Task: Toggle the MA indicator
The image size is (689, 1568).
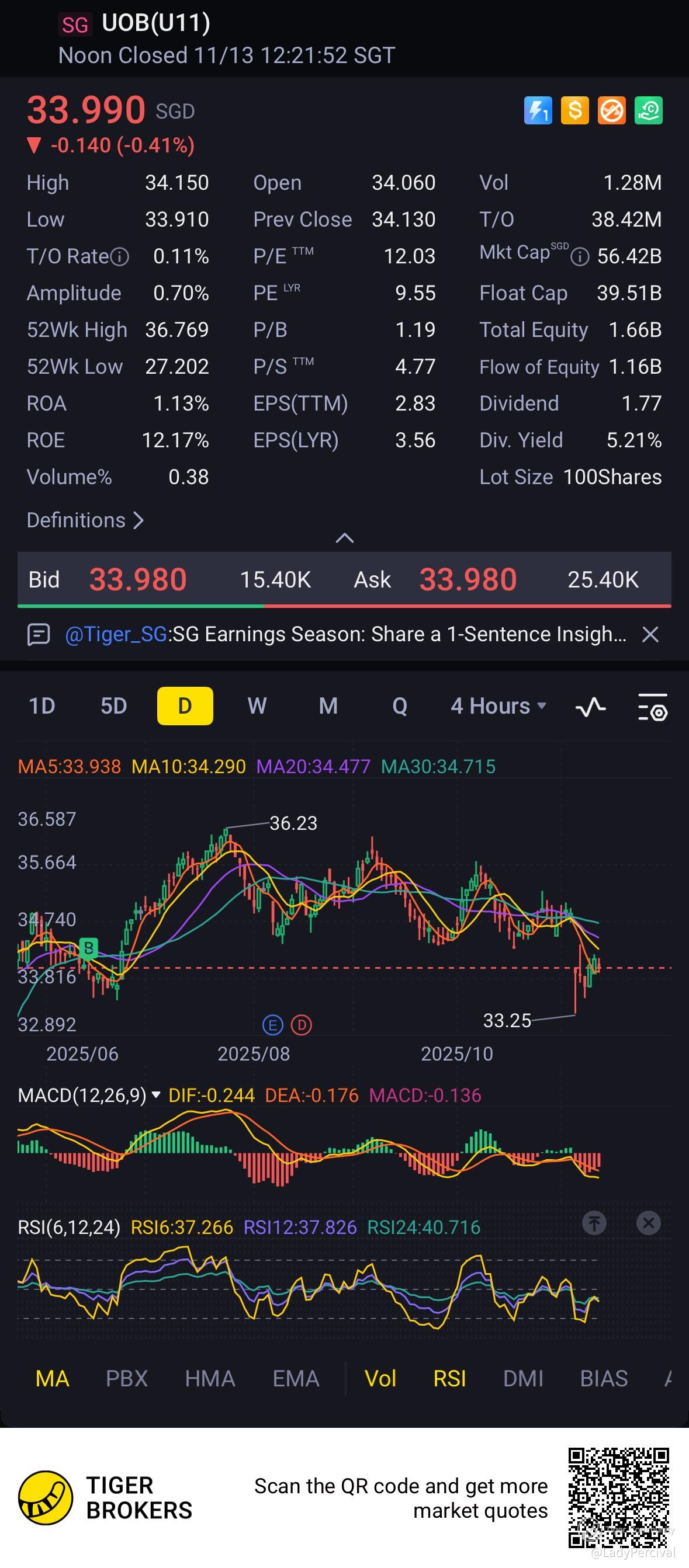Action: click(x=53, y=1379)
